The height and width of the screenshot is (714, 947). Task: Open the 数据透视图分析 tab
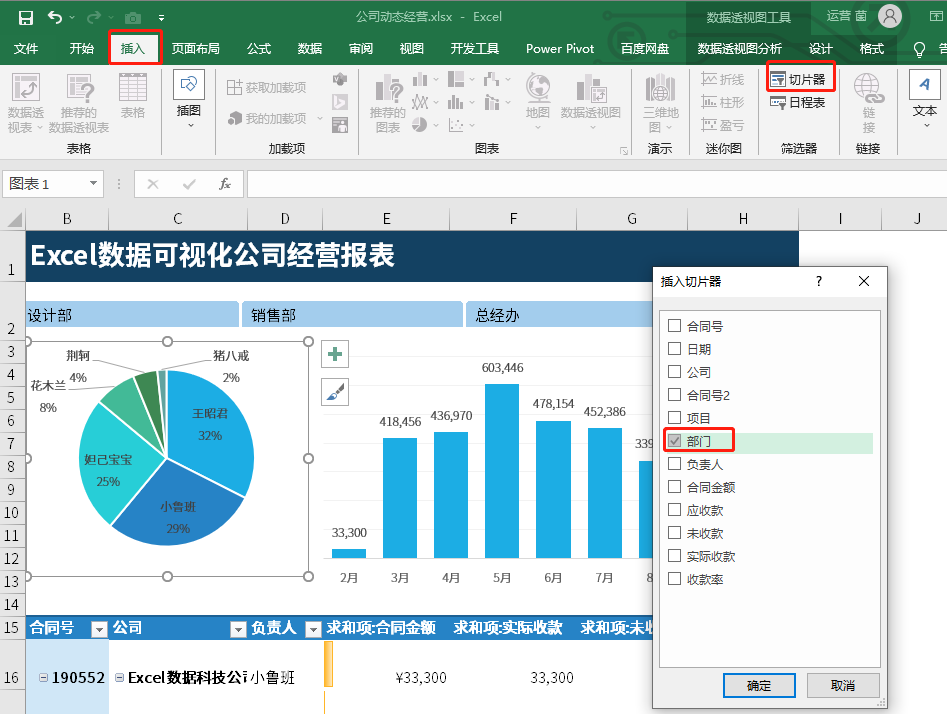coord(740,48)
